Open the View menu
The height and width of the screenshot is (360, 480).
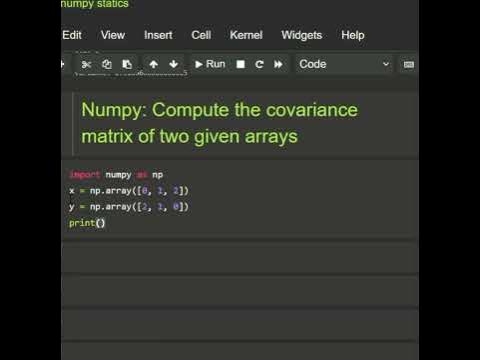(x=113, y=35)
